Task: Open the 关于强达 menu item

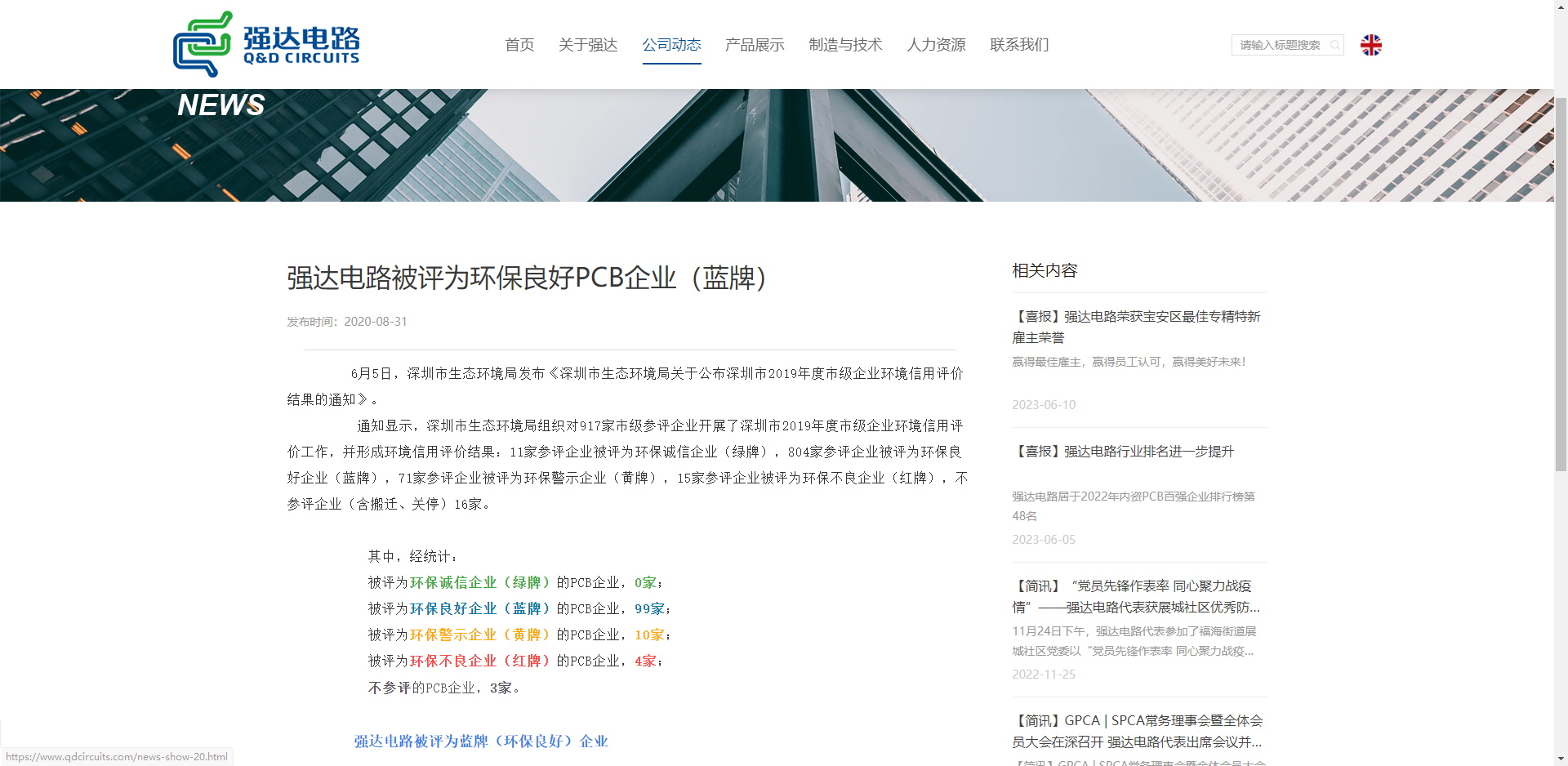Action: pos(588,45)
